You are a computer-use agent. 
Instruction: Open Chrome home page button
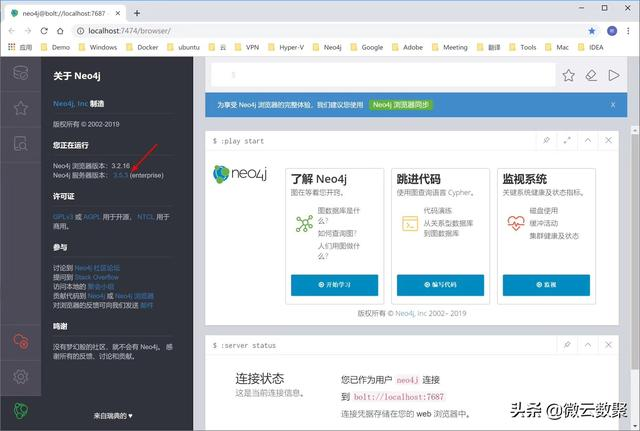click(x=60, y=31)
